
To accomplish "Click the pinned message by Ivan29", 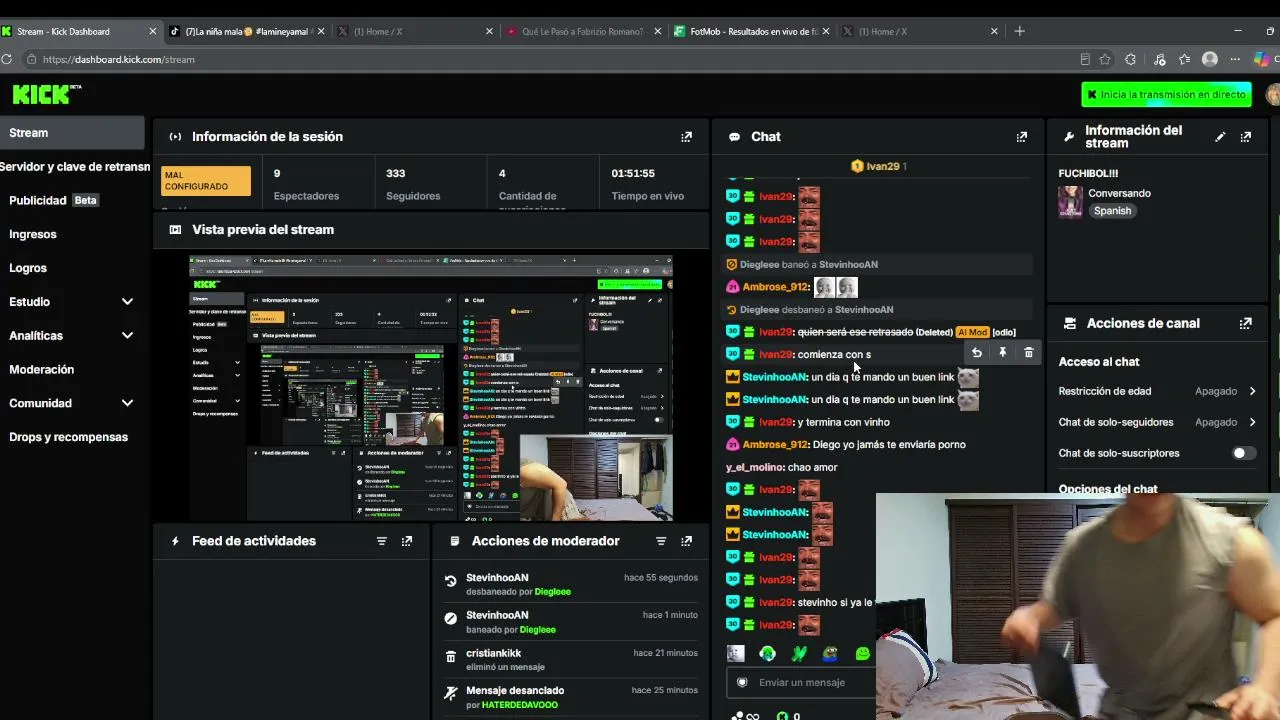I will [878, 166].
